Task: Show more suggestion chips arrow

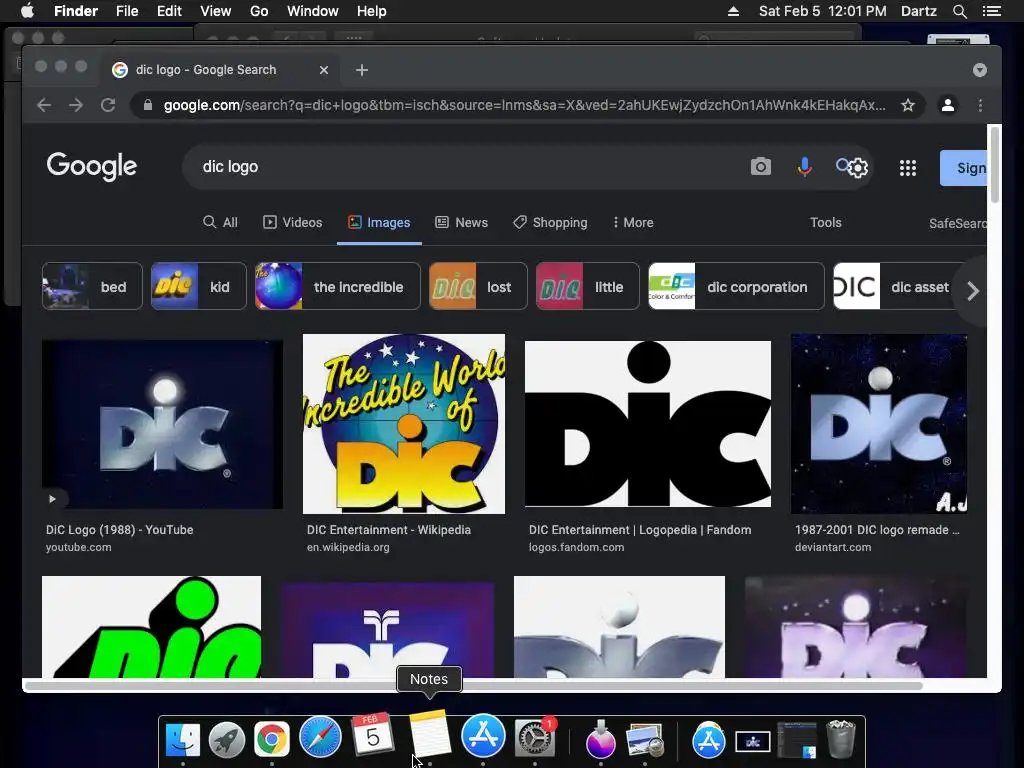Action: point(972,291)
